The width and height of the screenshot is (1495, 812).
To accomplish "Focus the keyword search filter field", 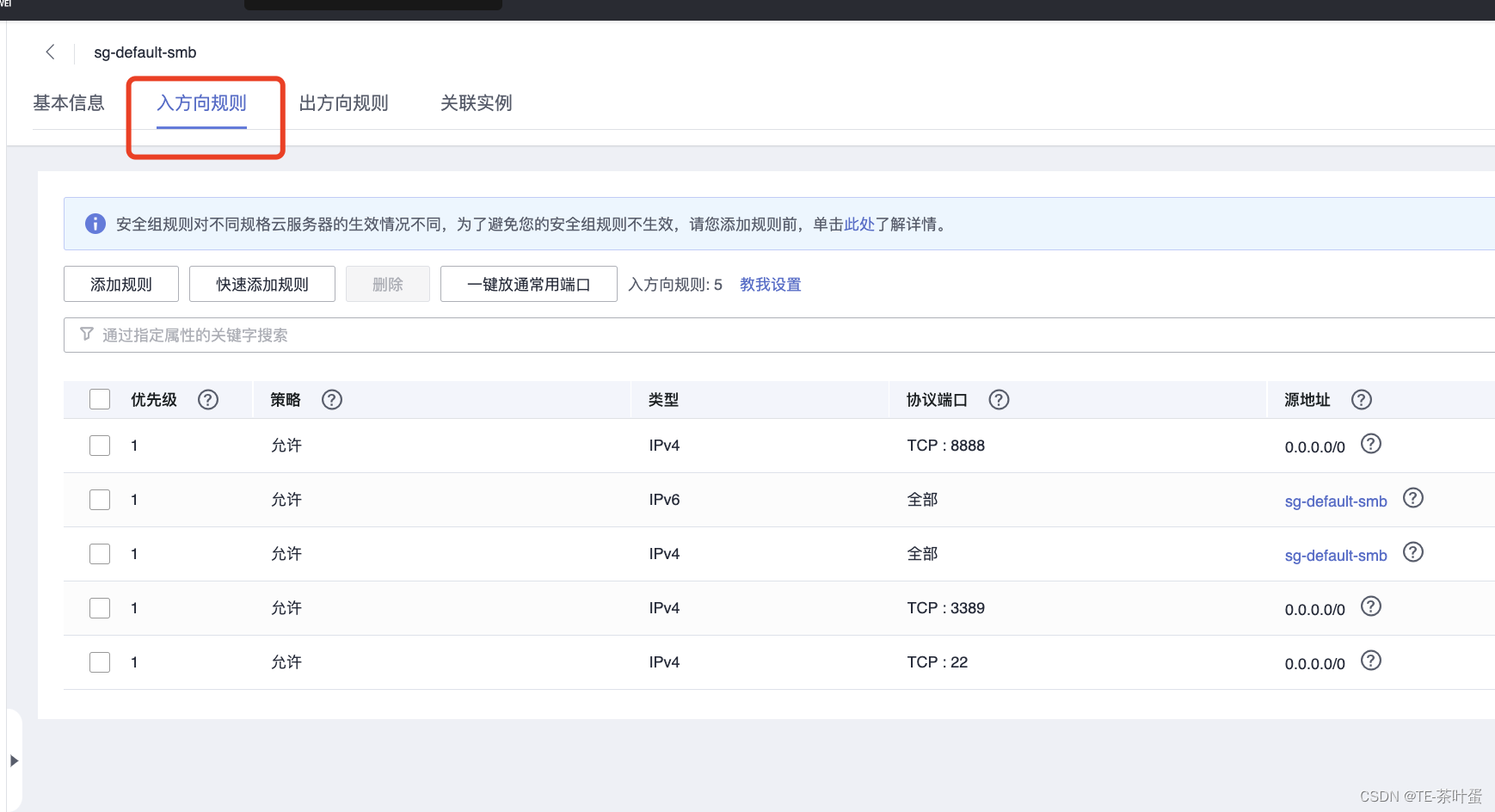I will coord(779,335).
